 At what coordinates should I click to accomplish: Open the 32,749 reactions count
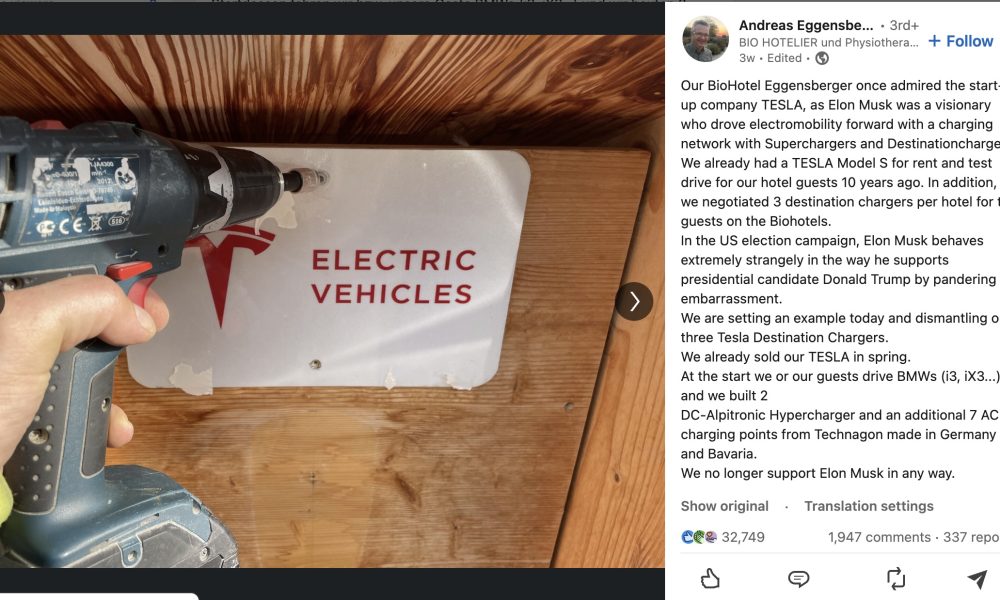[743, 537]
